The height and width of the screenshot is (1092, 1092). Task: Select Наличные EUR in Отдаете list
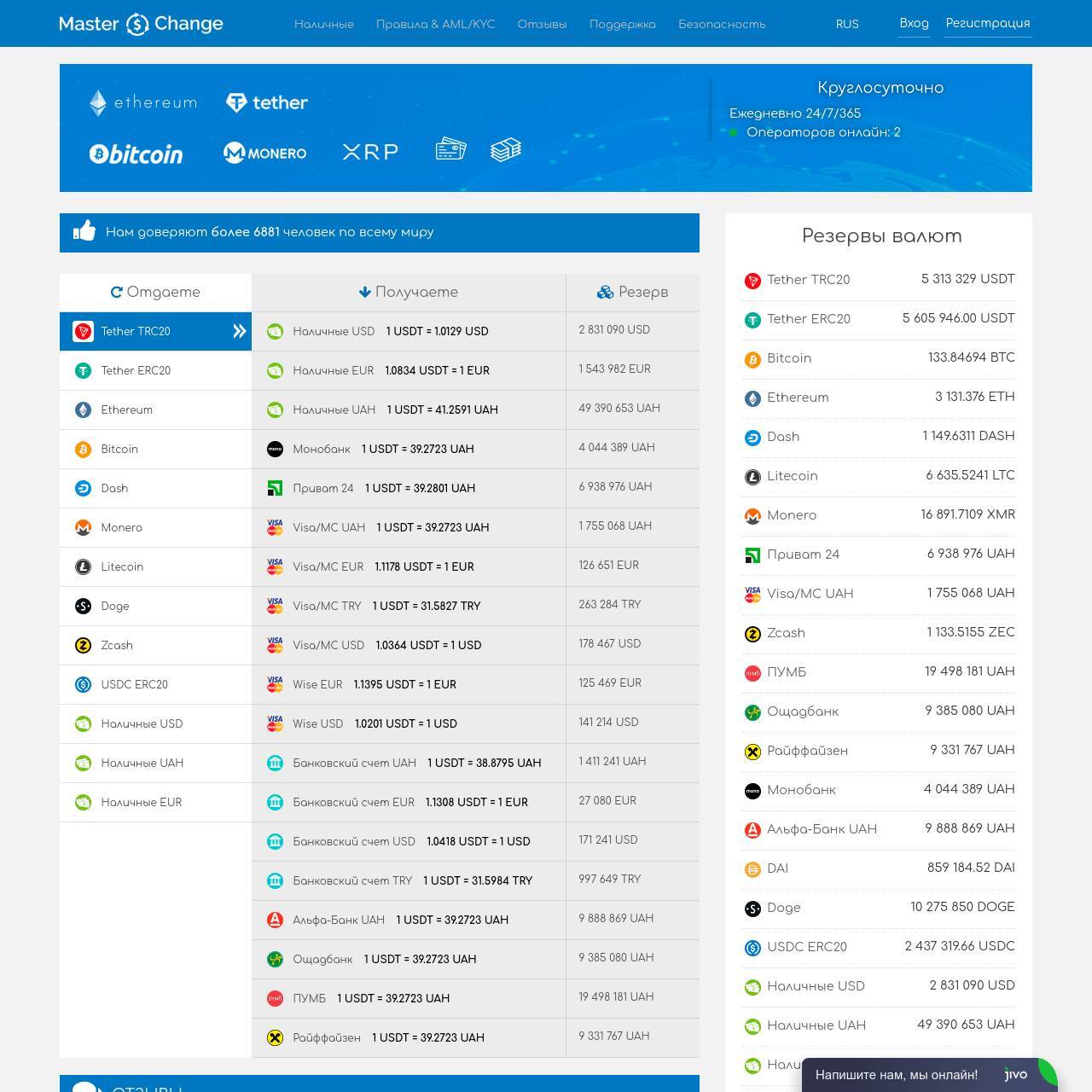155,802
